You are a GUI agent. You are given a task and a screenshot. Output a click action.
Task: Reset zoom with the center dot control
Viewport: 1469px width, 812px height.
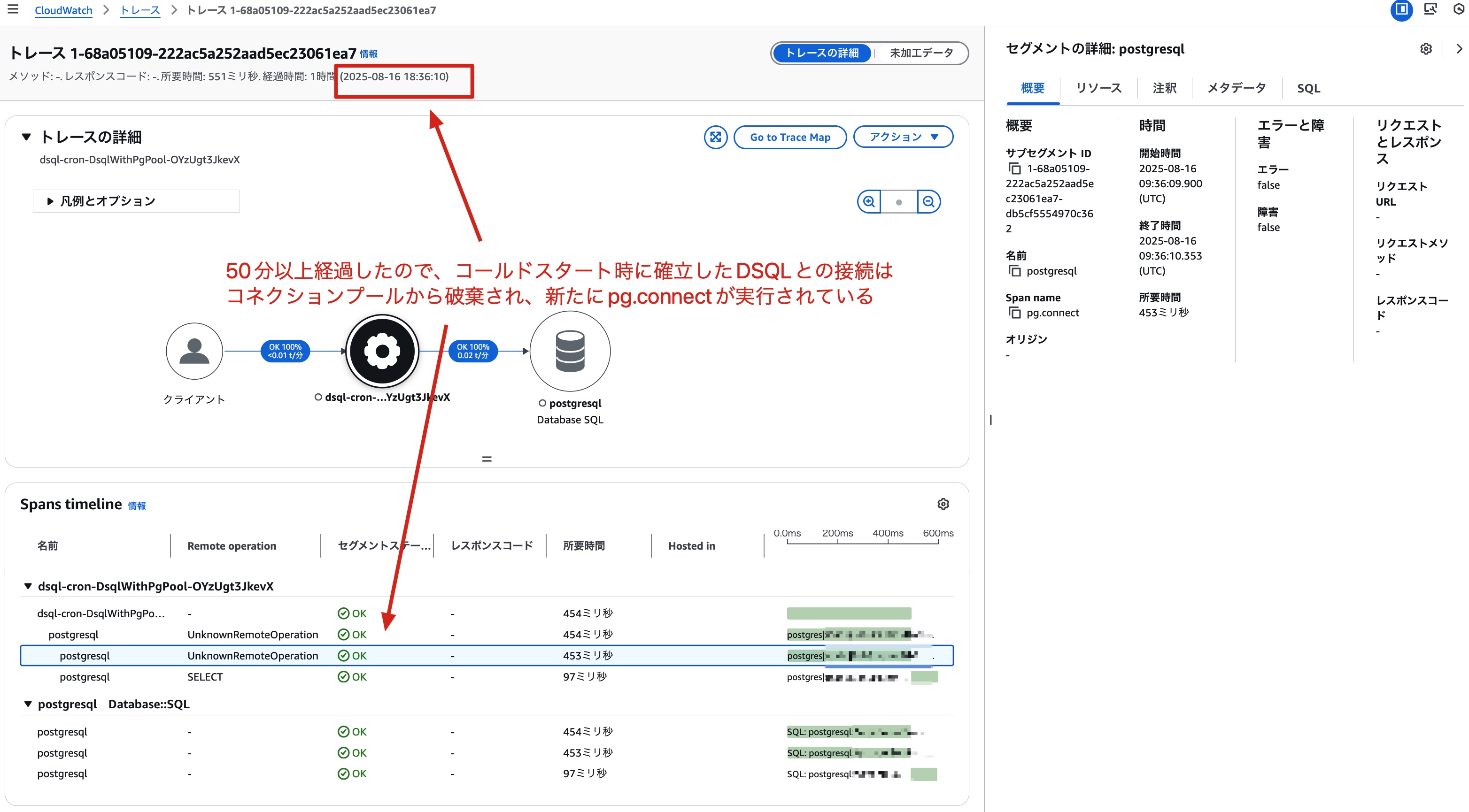click(899, 202)
